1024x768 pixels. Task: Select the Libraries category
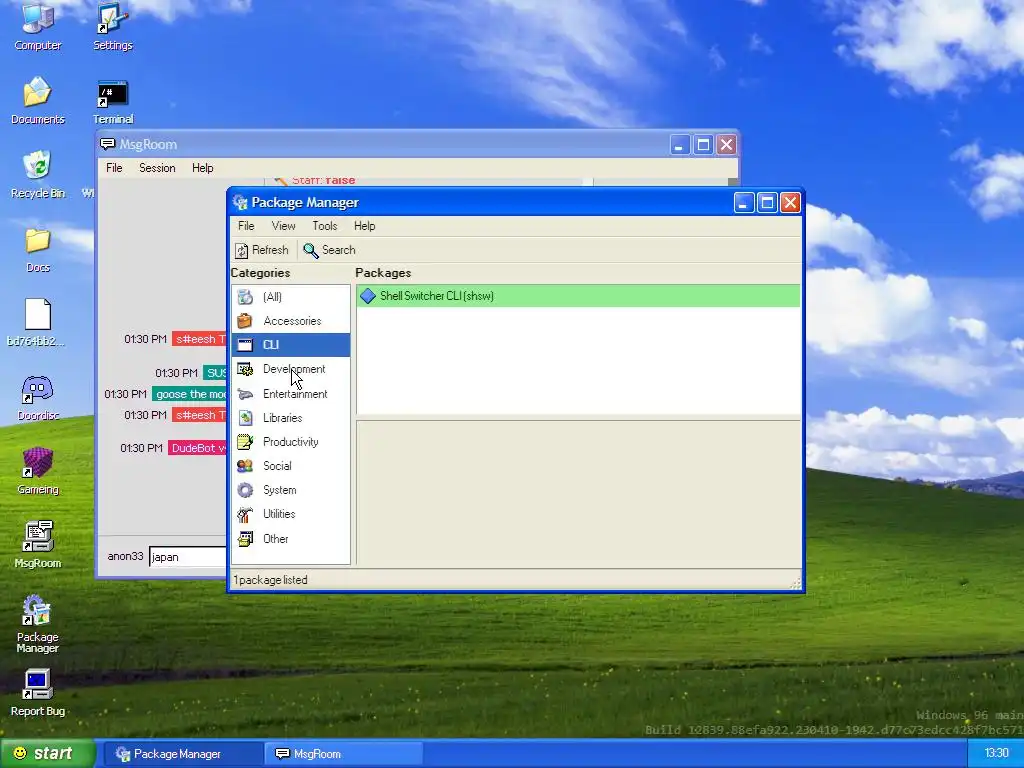click(291, 418)
